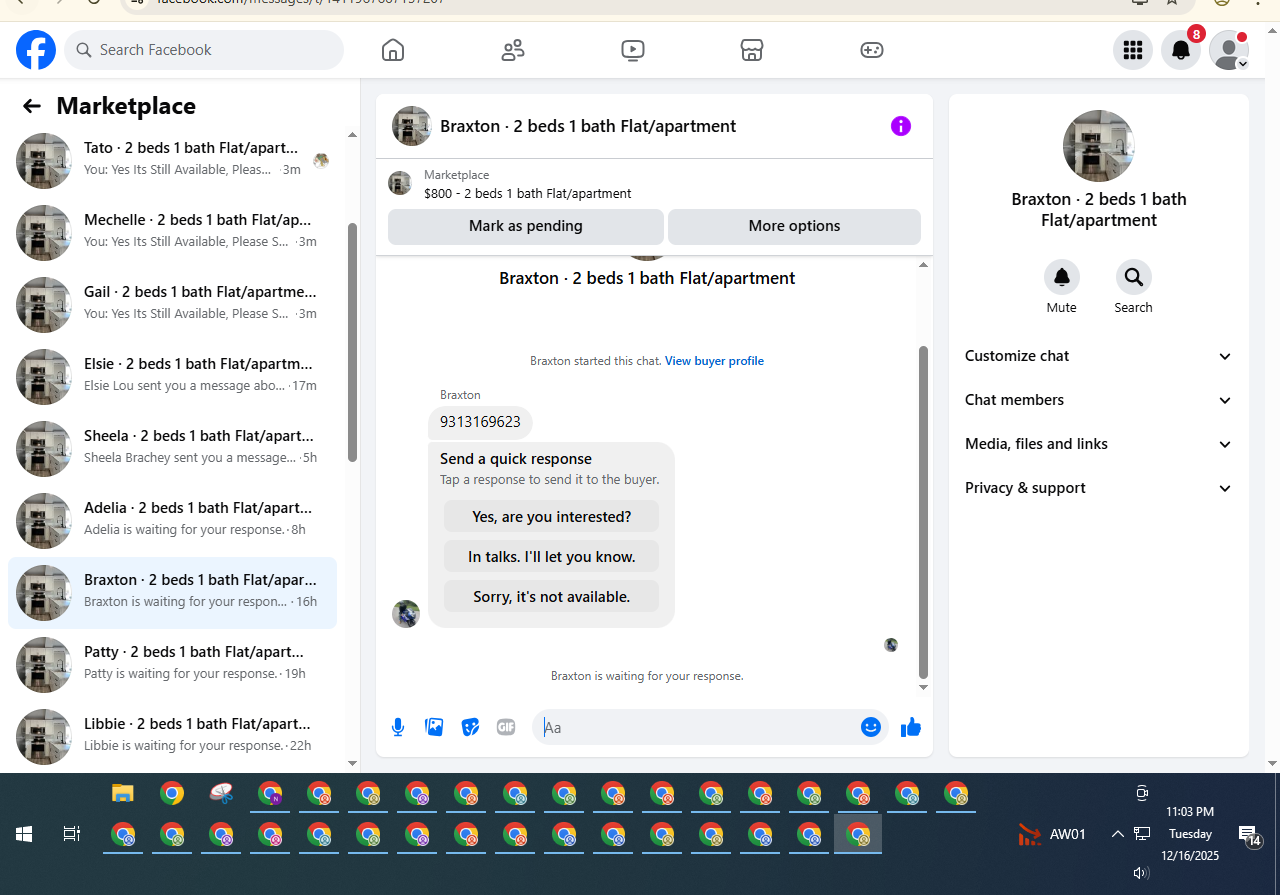Open the volume speaker tray icon

coord(1141,873)
